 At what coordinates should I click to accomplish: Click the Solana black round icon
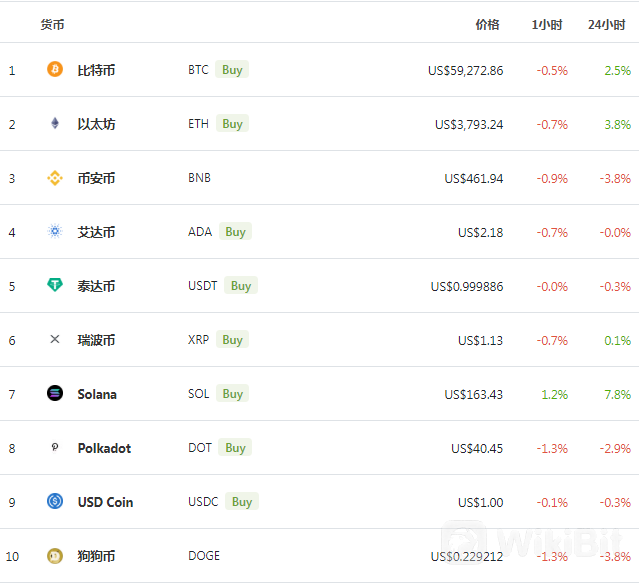pyautogui.click(x=55, y=393)
